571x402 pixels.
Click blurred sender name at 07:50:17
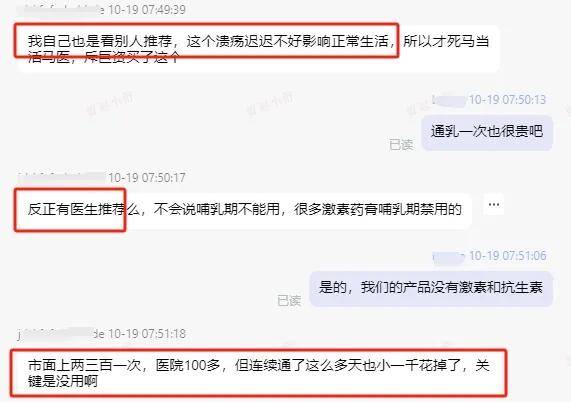point(61,178)
